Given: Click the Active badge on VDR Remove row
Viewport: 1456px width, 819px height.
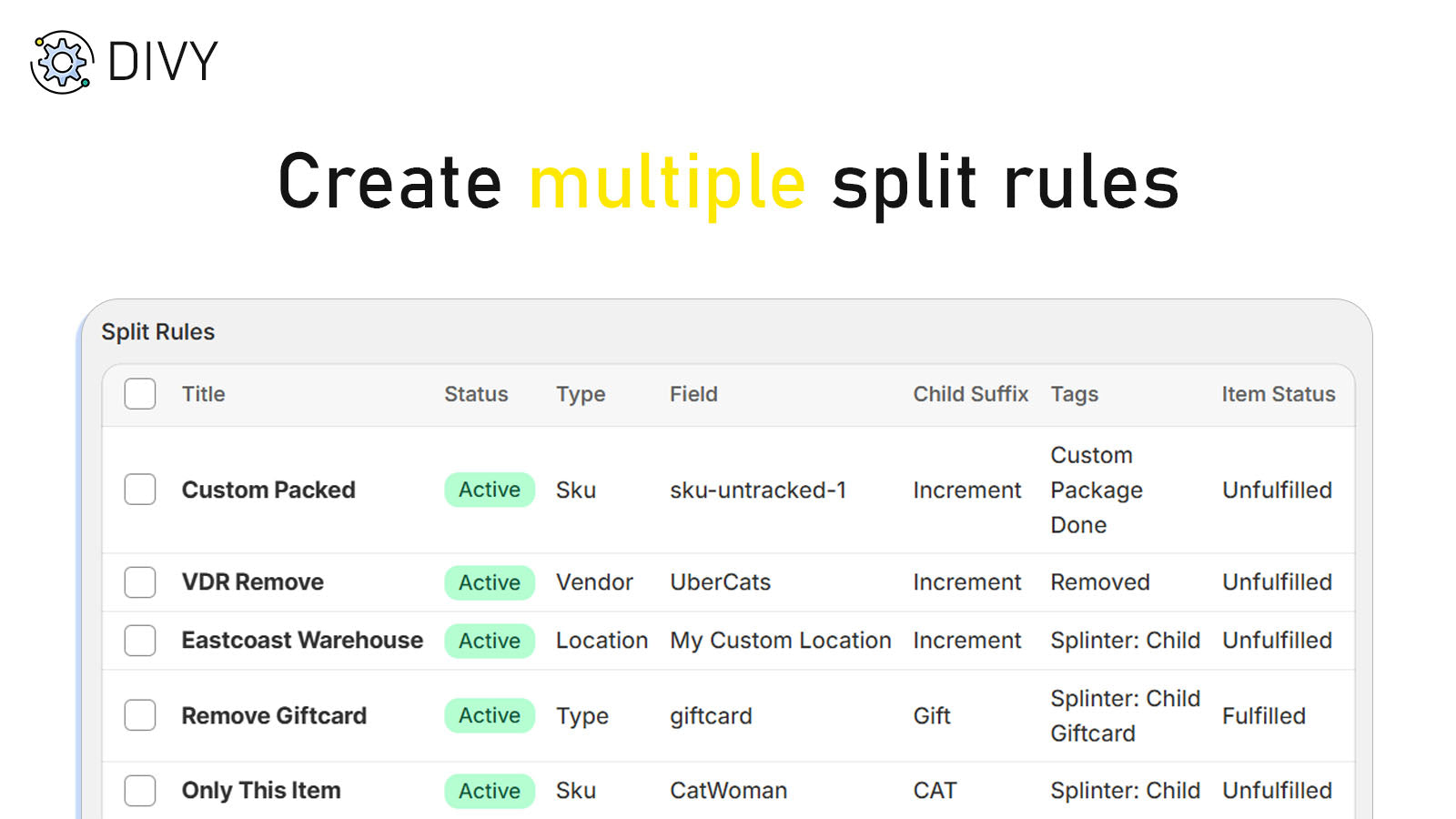Looking at the screenshot, I should tap(489, 582).
